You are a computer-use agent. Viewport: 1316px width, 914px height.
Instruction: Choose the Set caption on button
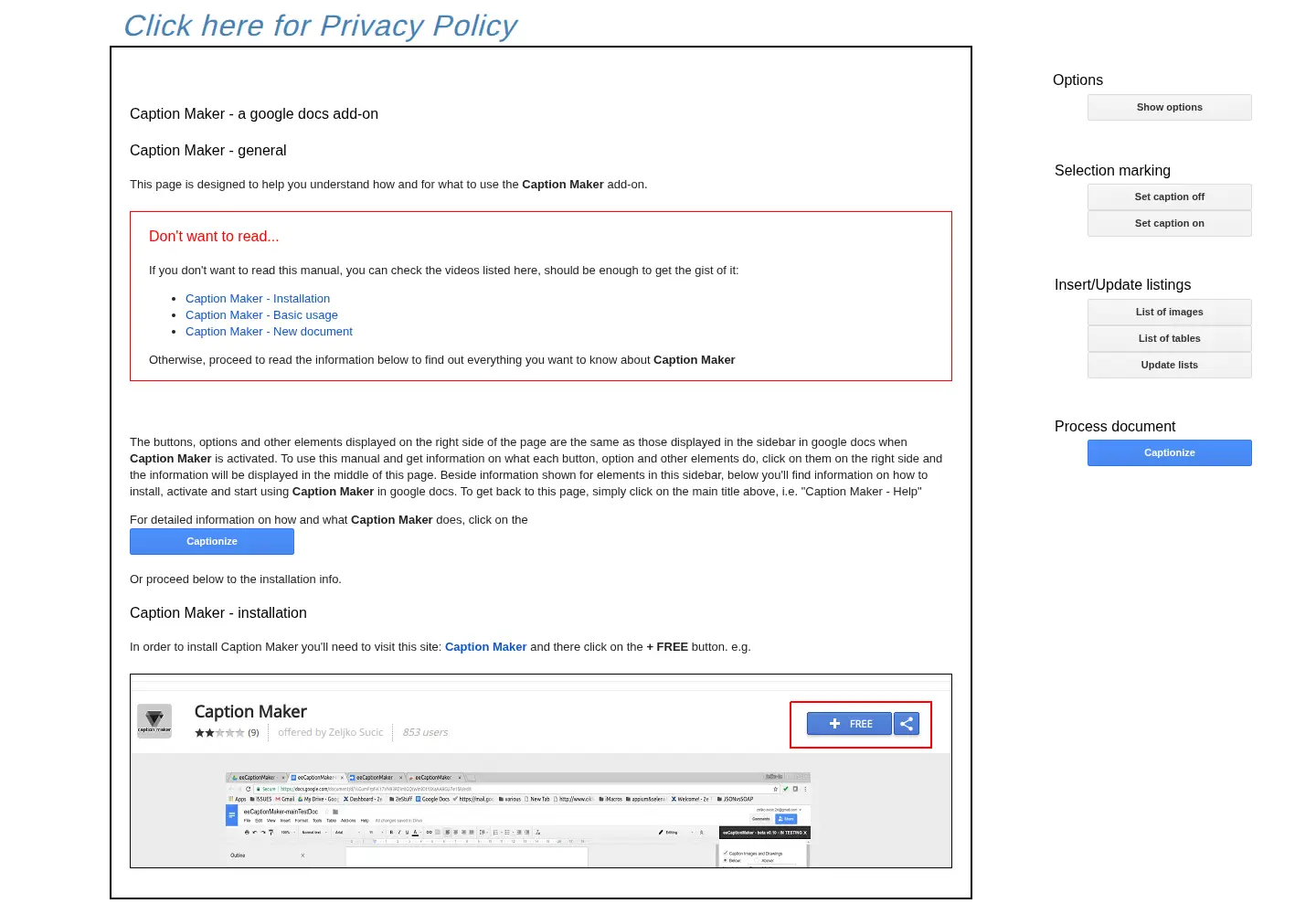pyautogui.click(x=1170, y=223)
